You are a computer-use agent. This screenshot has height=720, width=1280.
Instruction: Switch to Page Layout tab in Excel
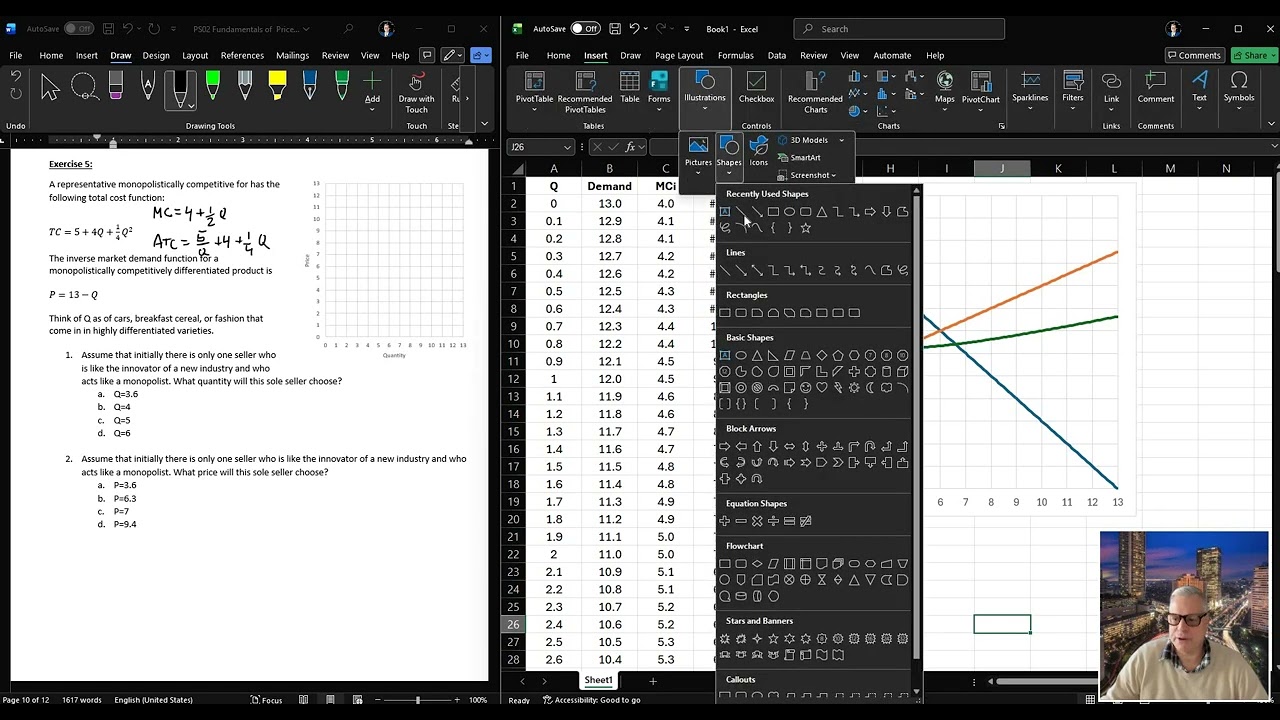[679, 55]
